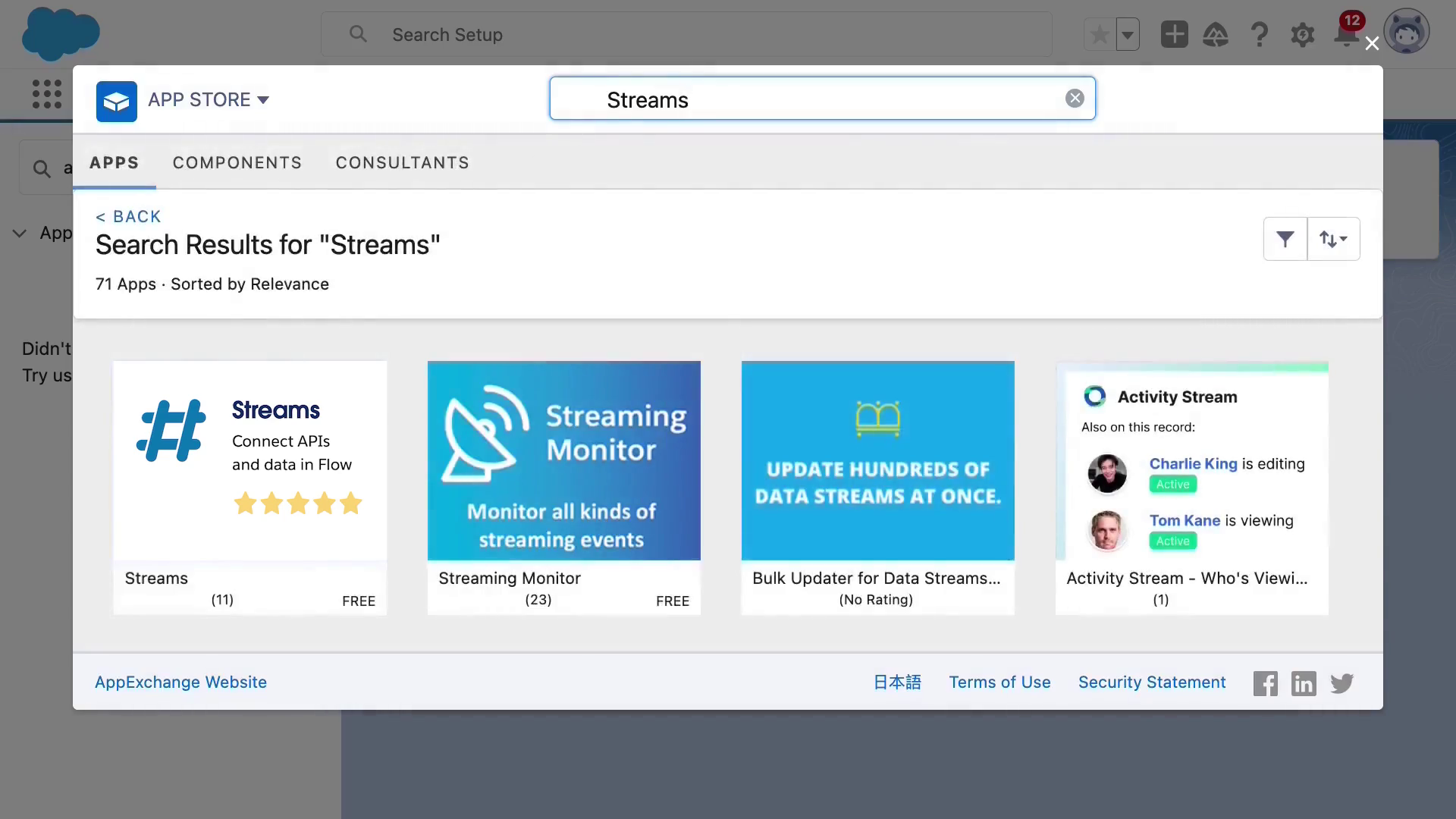Click the (No Rating) label
Image resolution: width=1456 pixels, height=819 pixels.
coord(876,599)
